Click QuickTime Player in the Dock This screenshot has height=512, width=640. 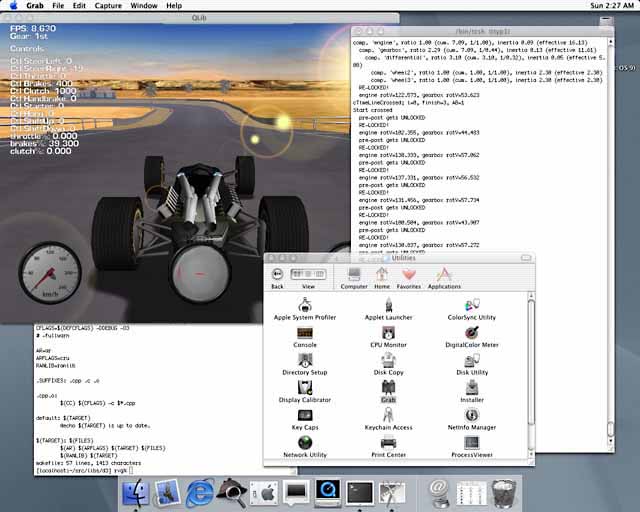[327, 491]
